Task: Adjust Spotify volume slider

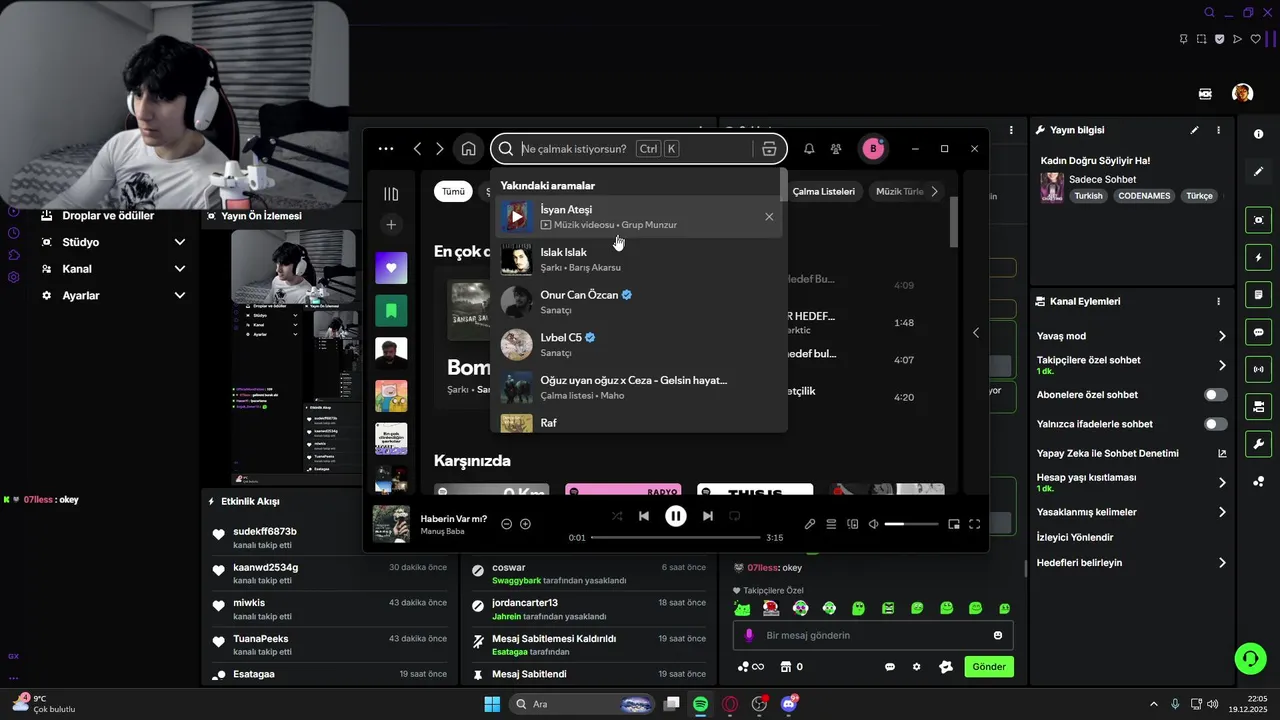Action: [x=912, y=524]
